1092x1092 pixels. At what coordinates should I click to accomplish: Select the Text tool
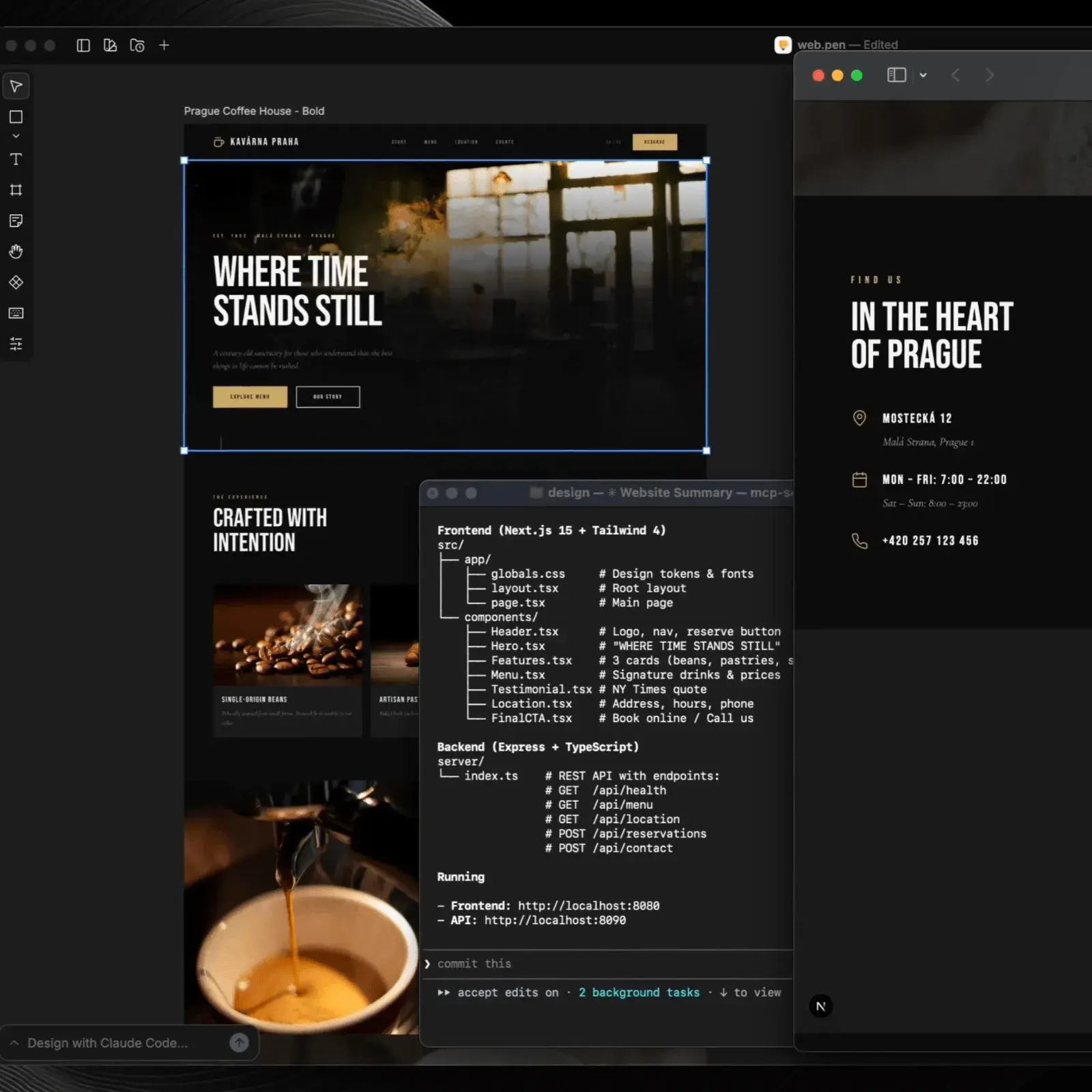click(x=16, y=160)
